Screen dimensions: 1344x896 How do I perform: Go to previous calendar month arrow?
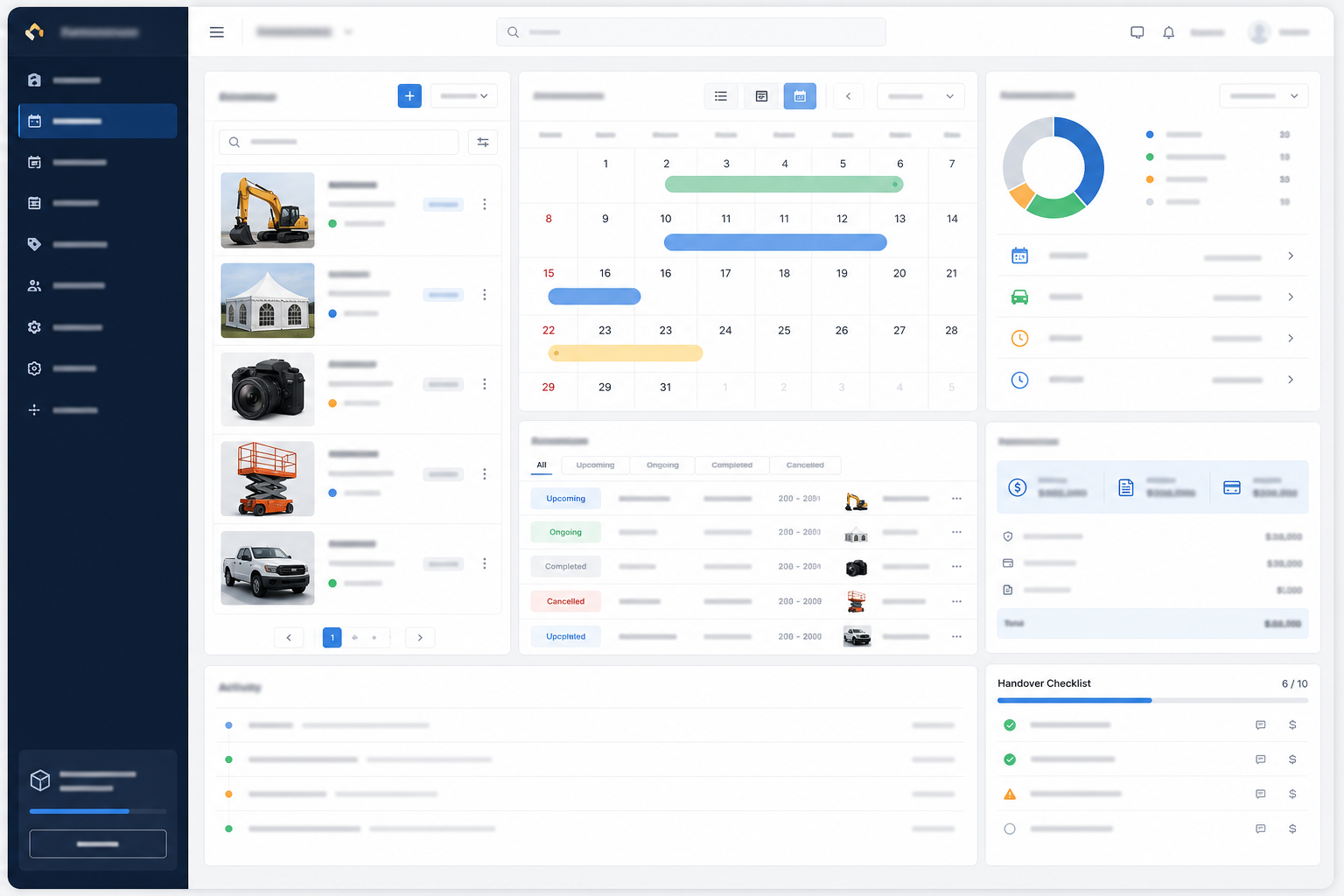(x=848, y=96)
